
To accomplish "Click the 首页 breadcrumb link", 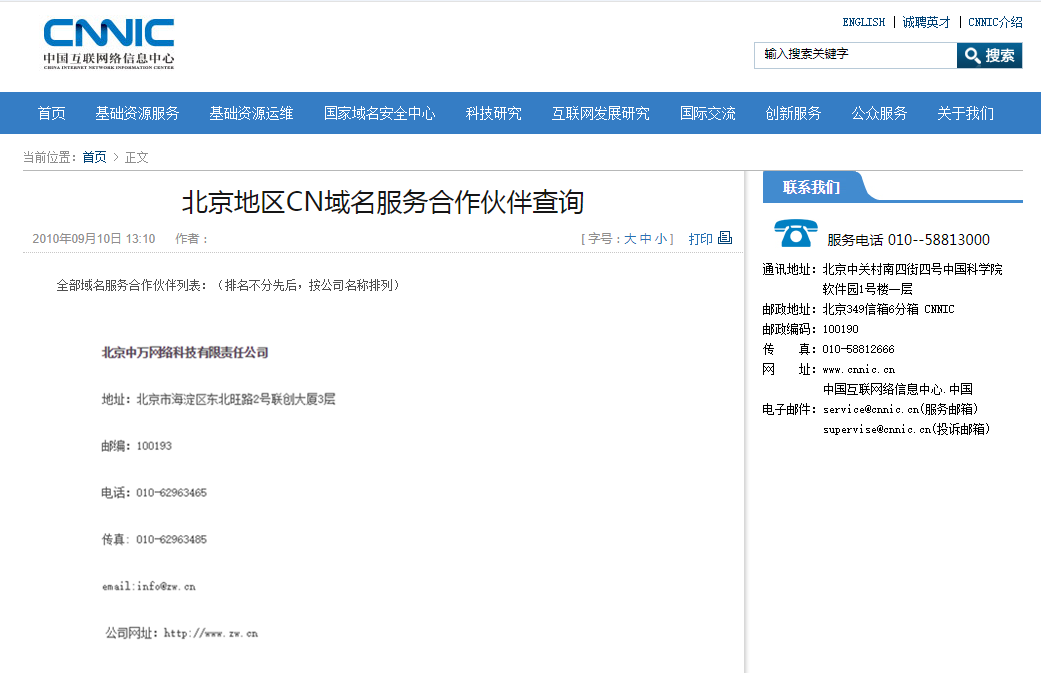I will coord(94,157).
